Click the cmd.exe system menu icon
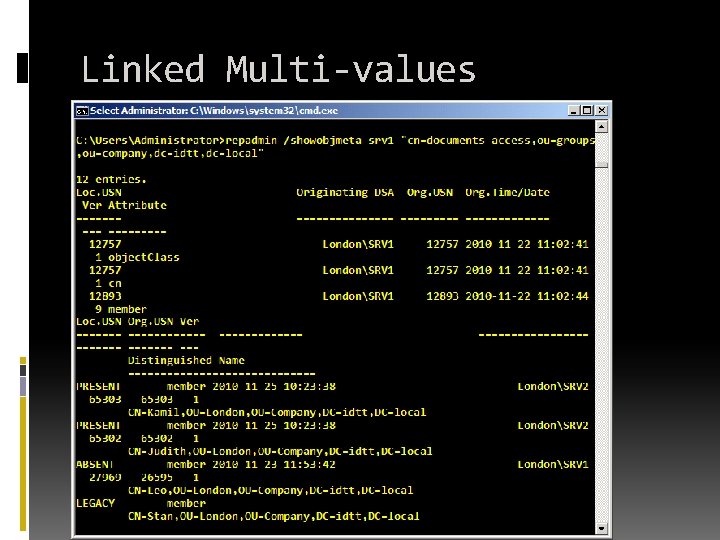The image size is (720, 540). click(x=82, y=111)
